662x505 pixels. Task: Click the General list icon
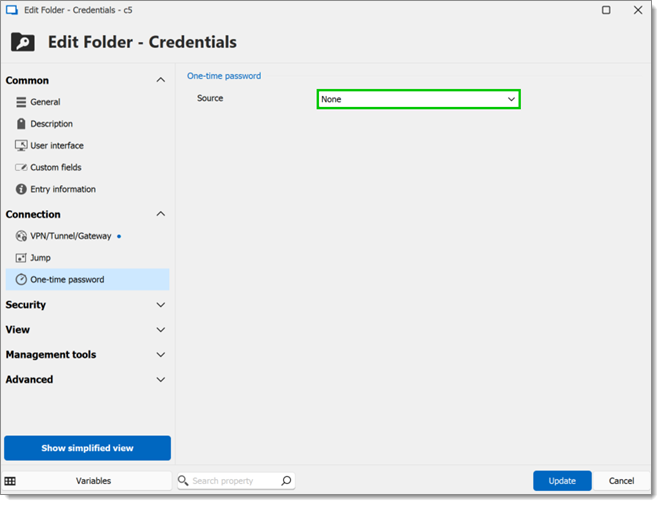(21, 102)
